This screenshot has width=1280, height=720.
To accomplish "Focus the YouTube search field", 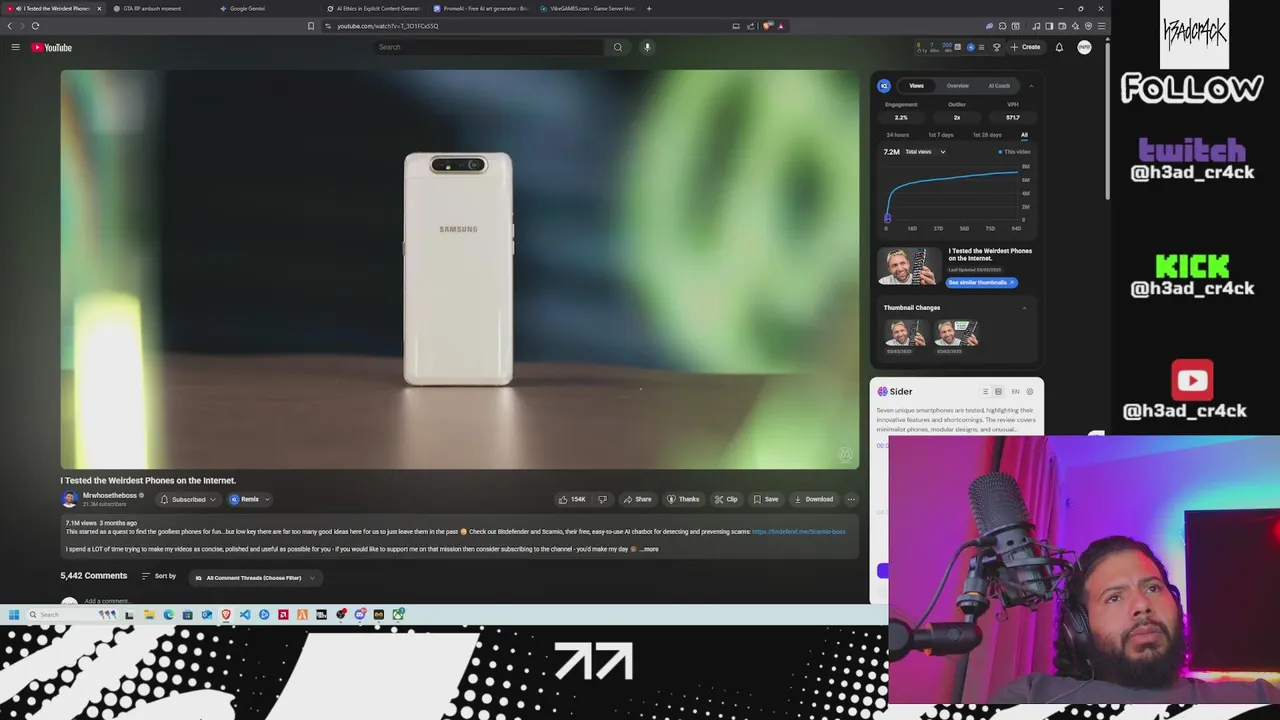I will click(x=490, y=47).
